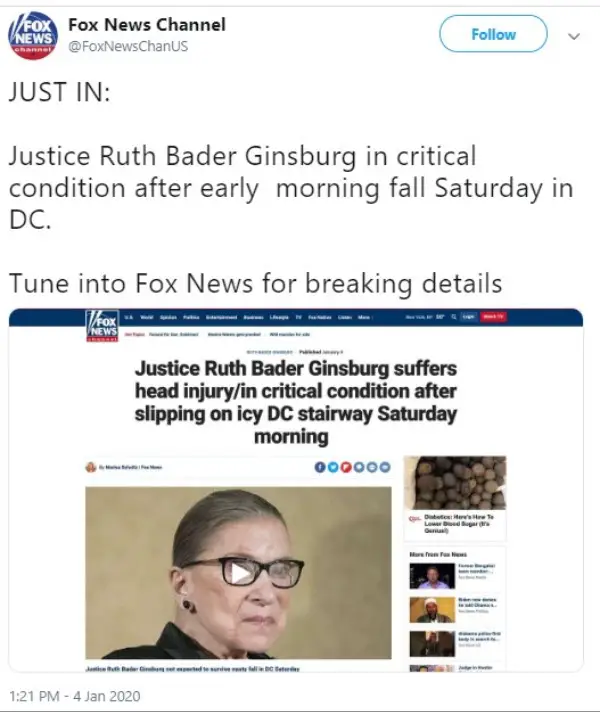Follow the Fox News Channel account
600x712 pixels.
(493, 34)
